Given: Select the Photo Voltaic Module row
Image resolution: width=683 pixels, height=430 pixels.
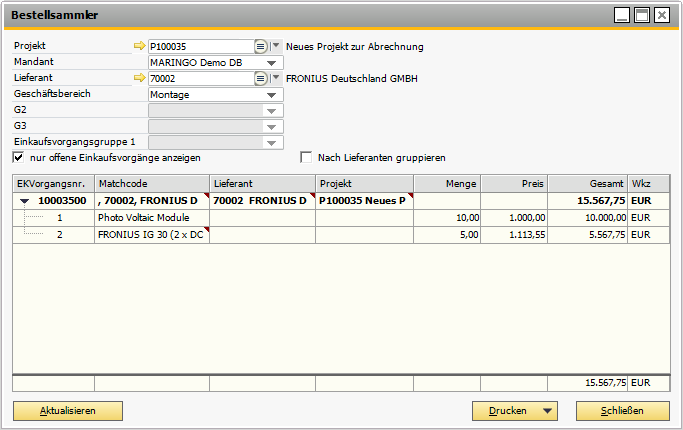Looking at the screenshot, I should click(151, 217).
